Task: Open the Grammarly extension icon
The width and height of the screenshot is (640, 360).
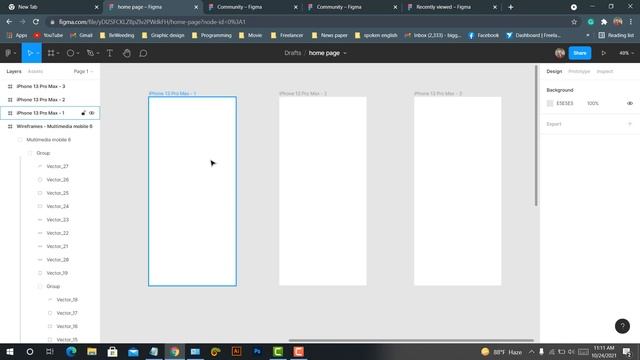Action: 591,22
